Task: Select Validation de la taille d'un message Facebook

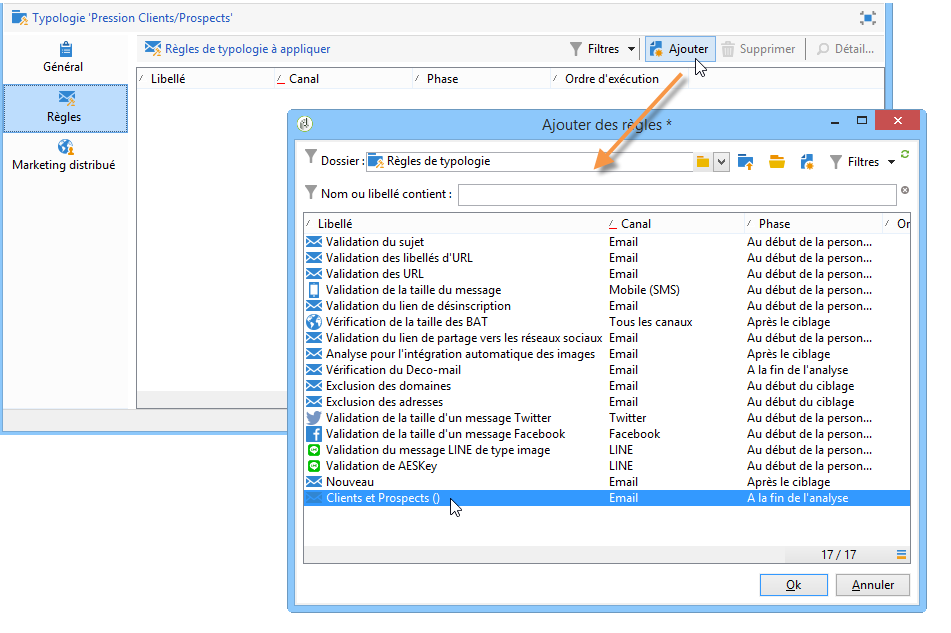Action: pyautogui.click(x=607, y=434)
